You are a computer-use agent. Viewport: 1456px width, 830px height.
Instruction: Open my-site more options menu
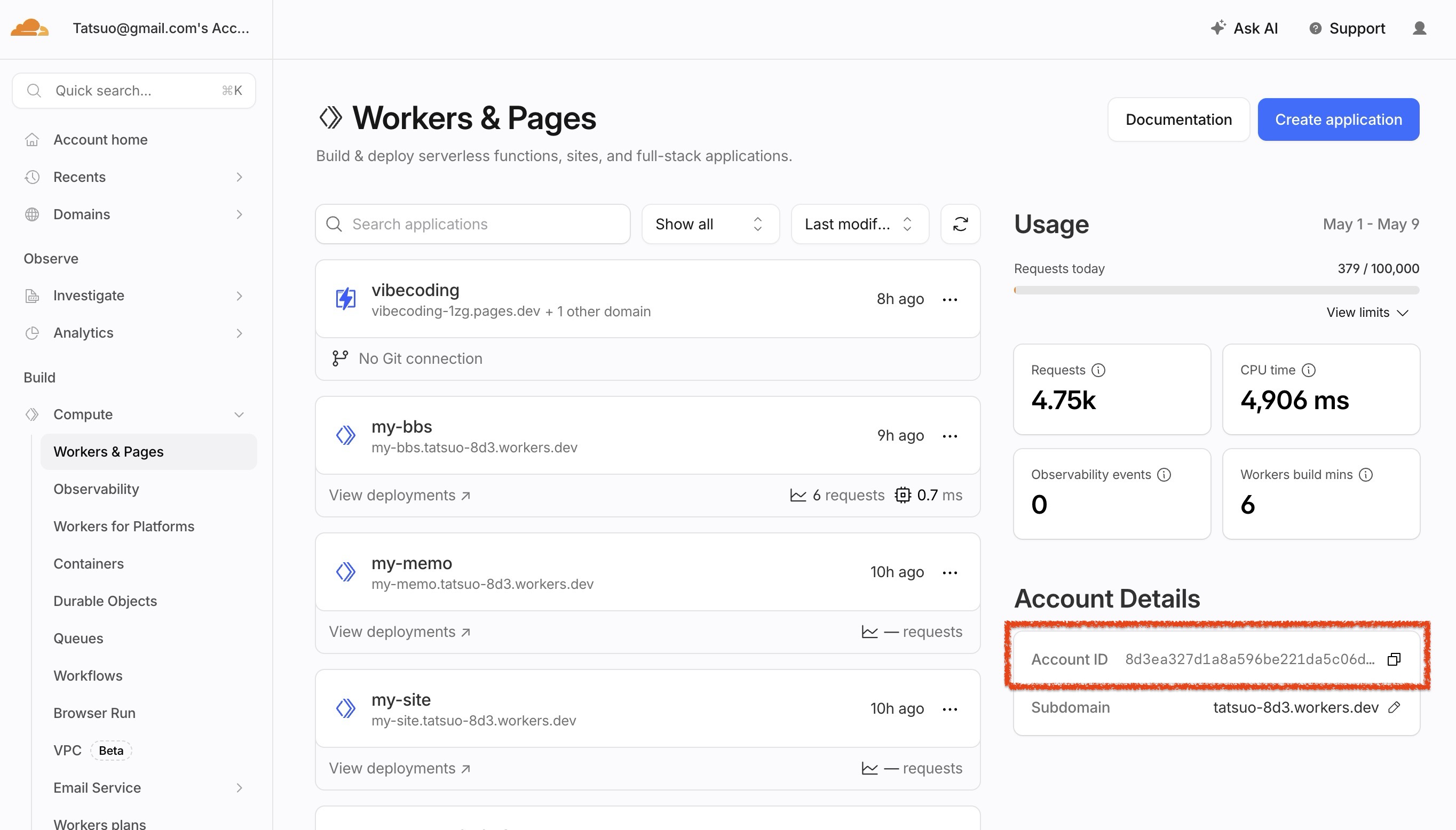[949, 709]
